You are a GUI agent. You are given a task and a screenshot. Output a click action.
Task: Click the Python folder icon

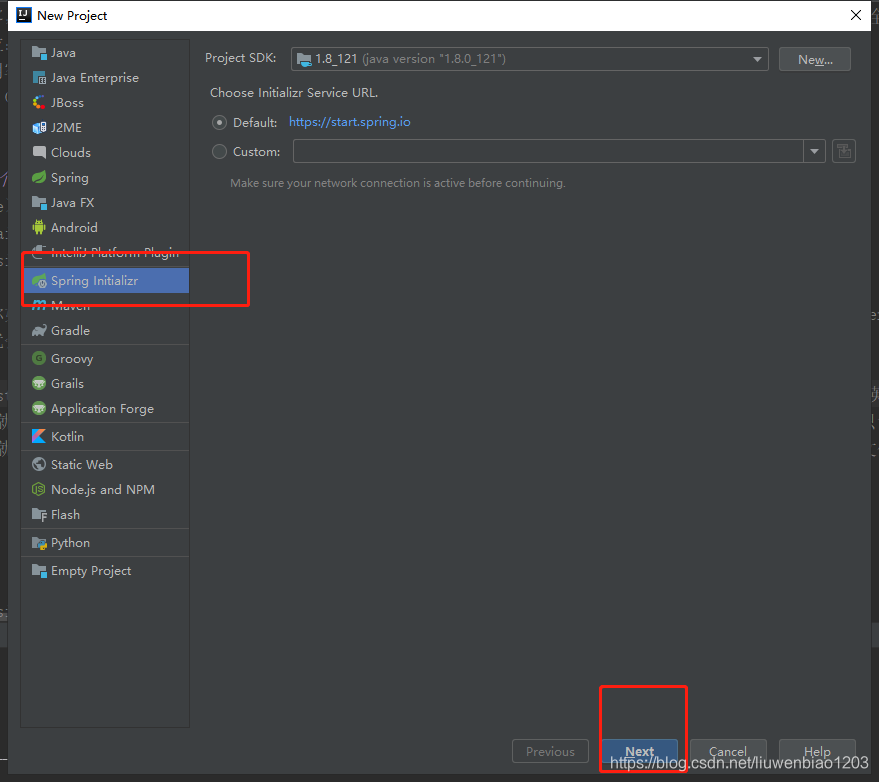pyautogui.click(x=39, y=543)
